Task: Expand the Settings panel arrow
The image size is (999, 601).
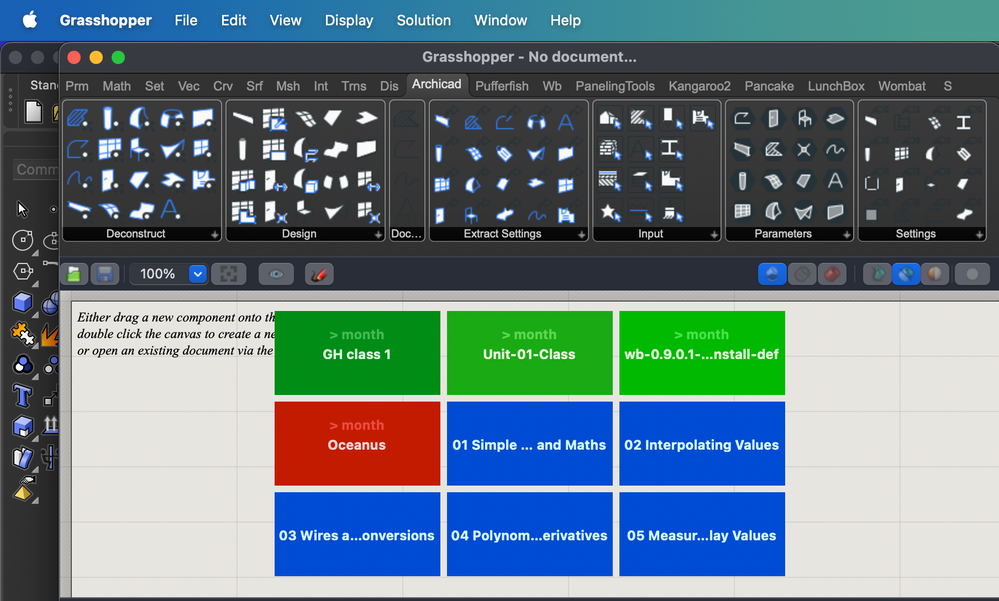Action: pos(979,235)
